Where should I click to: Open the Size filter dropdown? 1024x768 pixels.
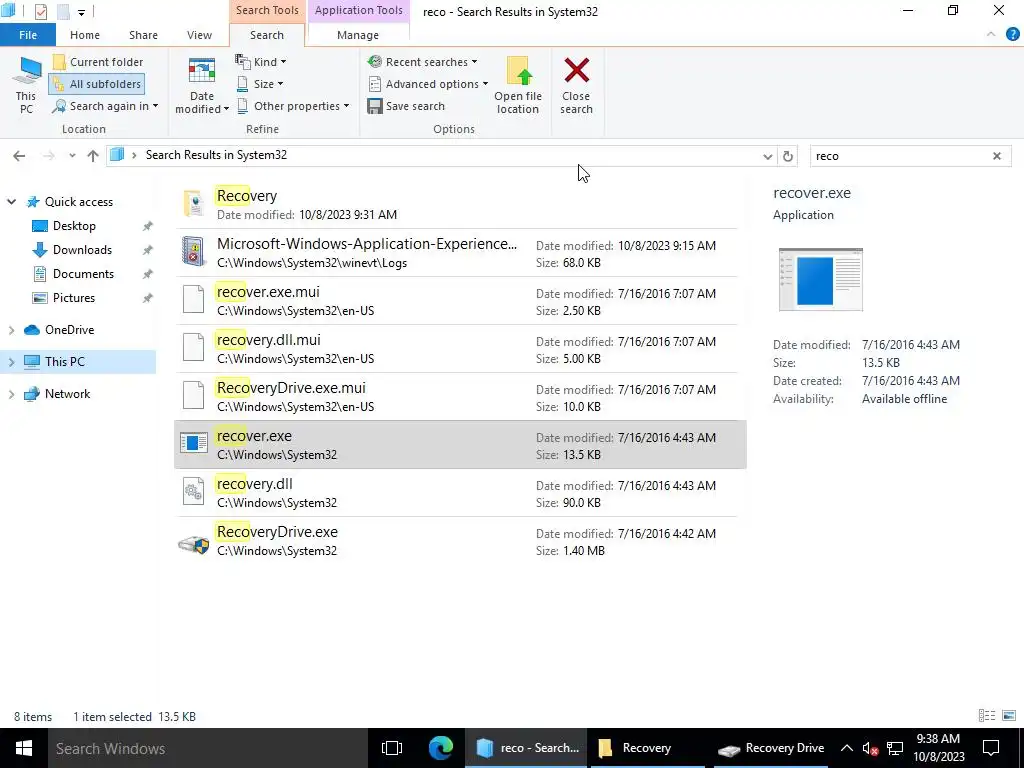259,84
